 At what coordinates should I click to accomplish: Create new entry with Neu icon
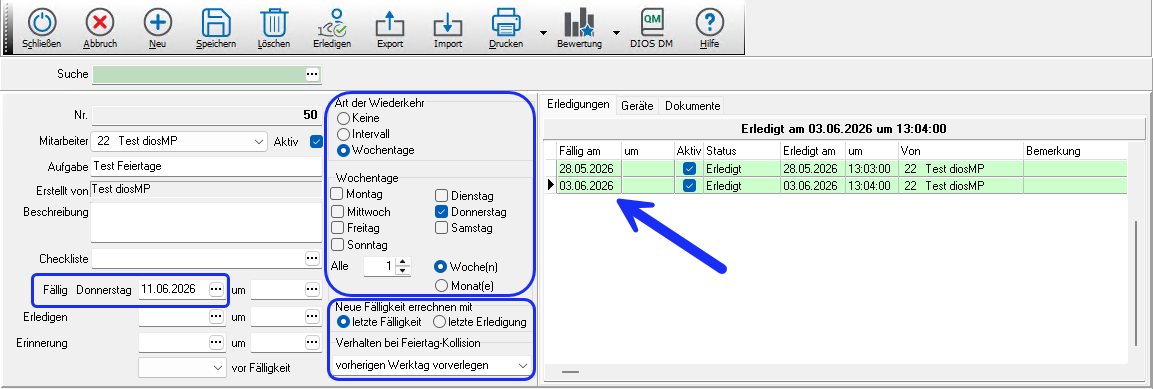(157, 23)
